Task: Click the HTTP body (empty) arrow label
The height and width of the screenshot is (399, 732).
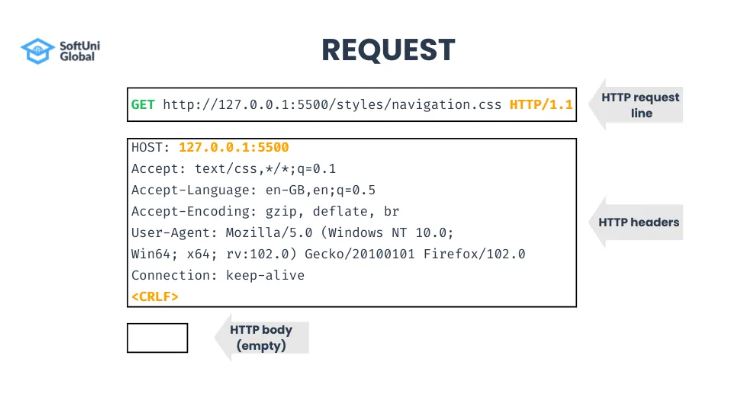Action: coord(261,338)
